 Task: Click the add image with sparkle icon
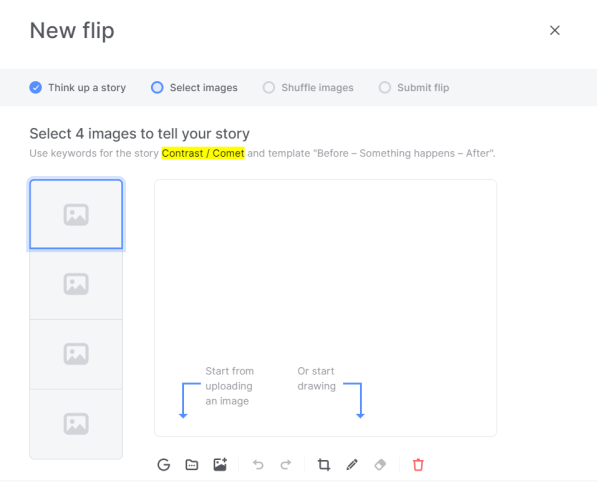coord(220,464)
